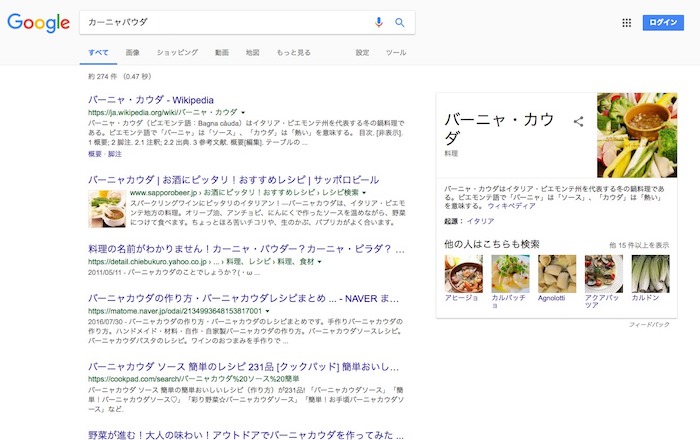This screenshot has width=700, height=440.
Task: Open the もっと見る menu
Action: 293,52
